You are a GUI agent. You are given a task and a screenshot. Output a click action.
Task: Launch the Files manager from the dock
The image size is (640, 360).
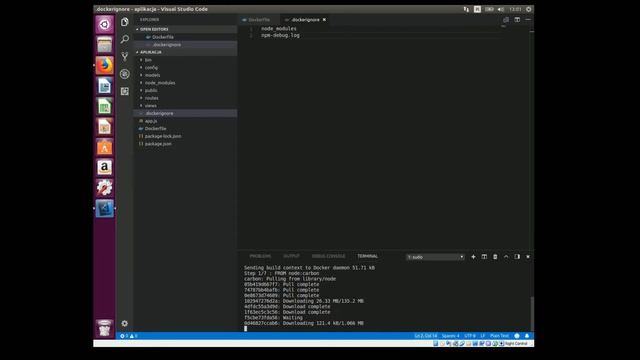[x=104, y=45]
